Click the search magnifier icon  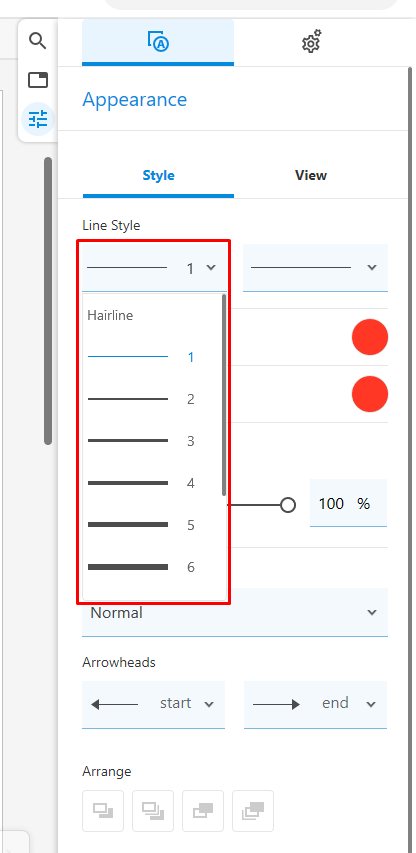[x=38, y=41]
